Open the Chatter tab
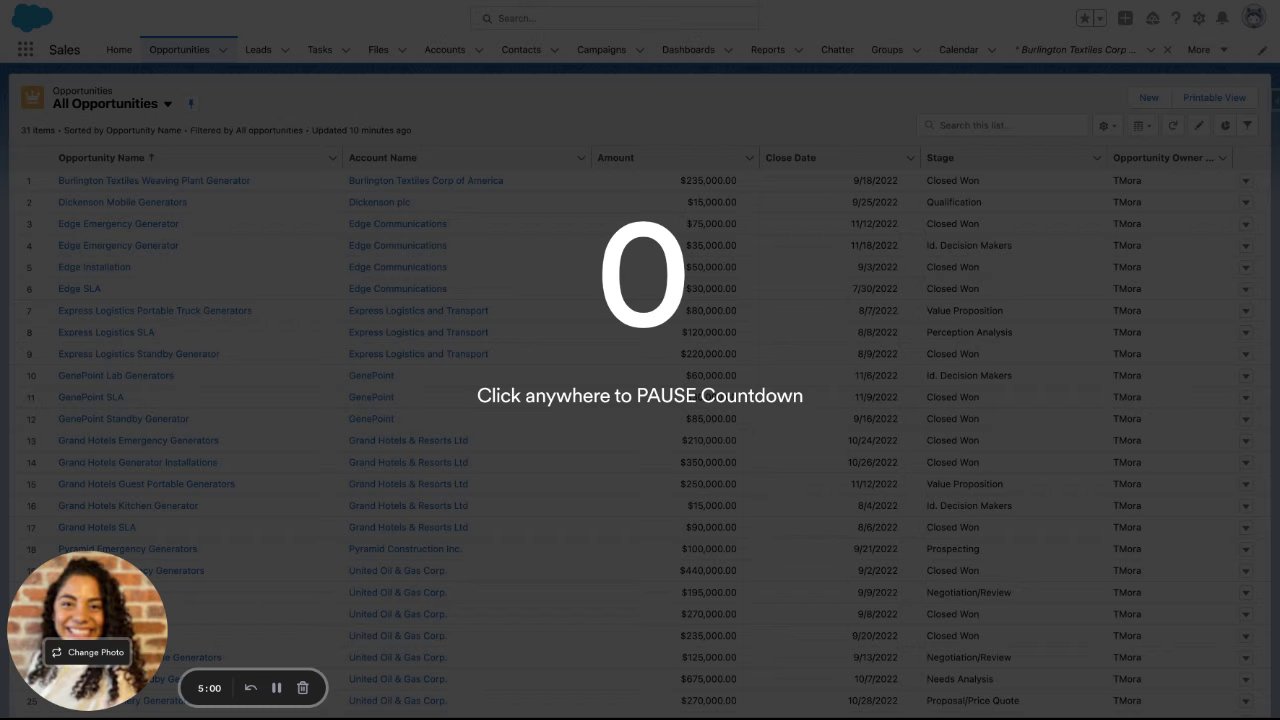The height and width of the screenshot is (720, 1280). click(837, 50)
